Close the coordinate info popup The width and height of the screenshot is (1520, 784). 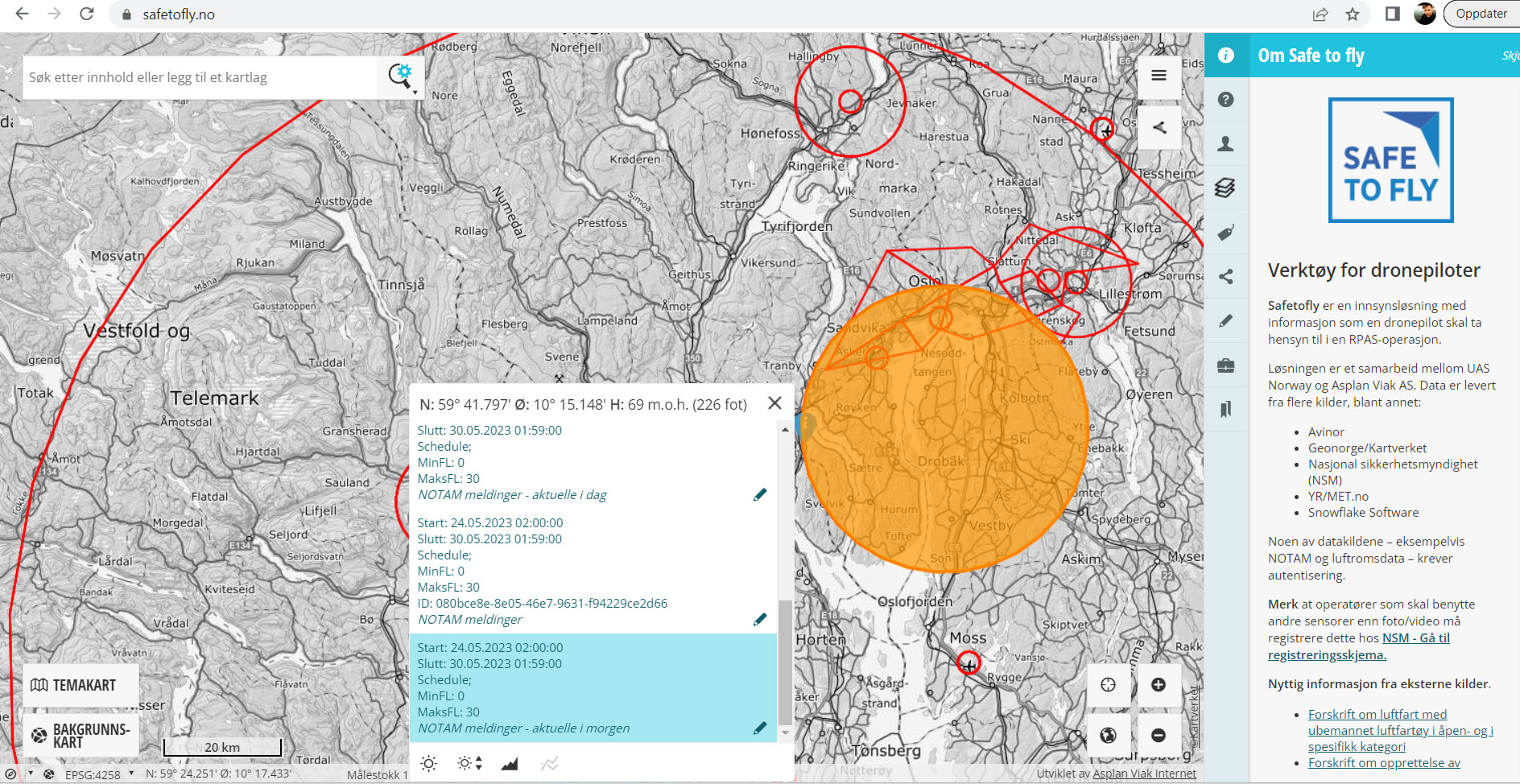coord(774,403)
